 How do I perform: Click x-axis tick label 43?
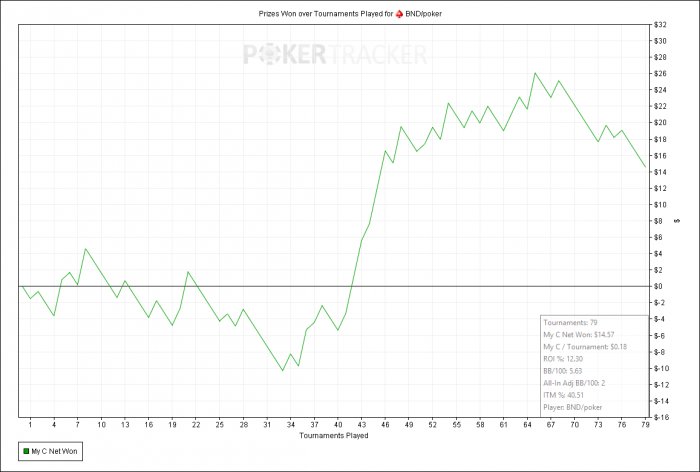point(362,425)
